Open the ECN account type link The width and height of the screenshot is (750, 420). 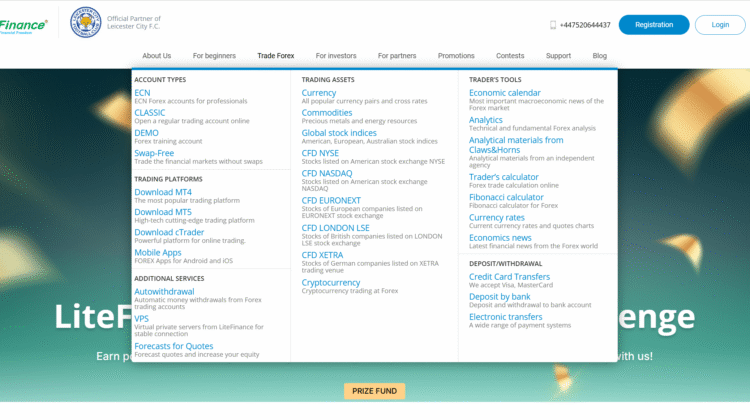[x=142, y=93]
